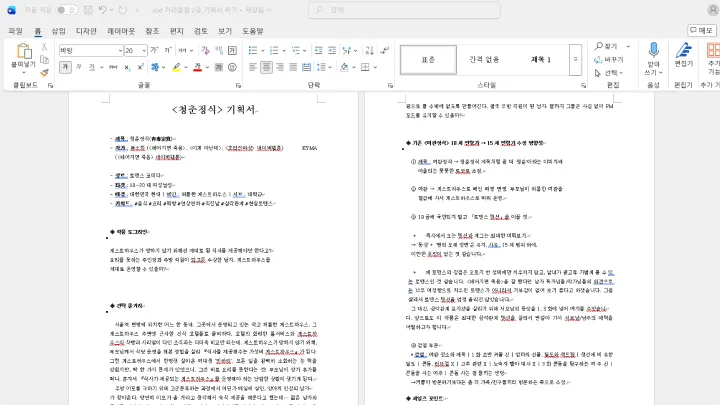Apply the Normal (표준) style
Viewport: 720px width, 405px height.
pos(428,60)
